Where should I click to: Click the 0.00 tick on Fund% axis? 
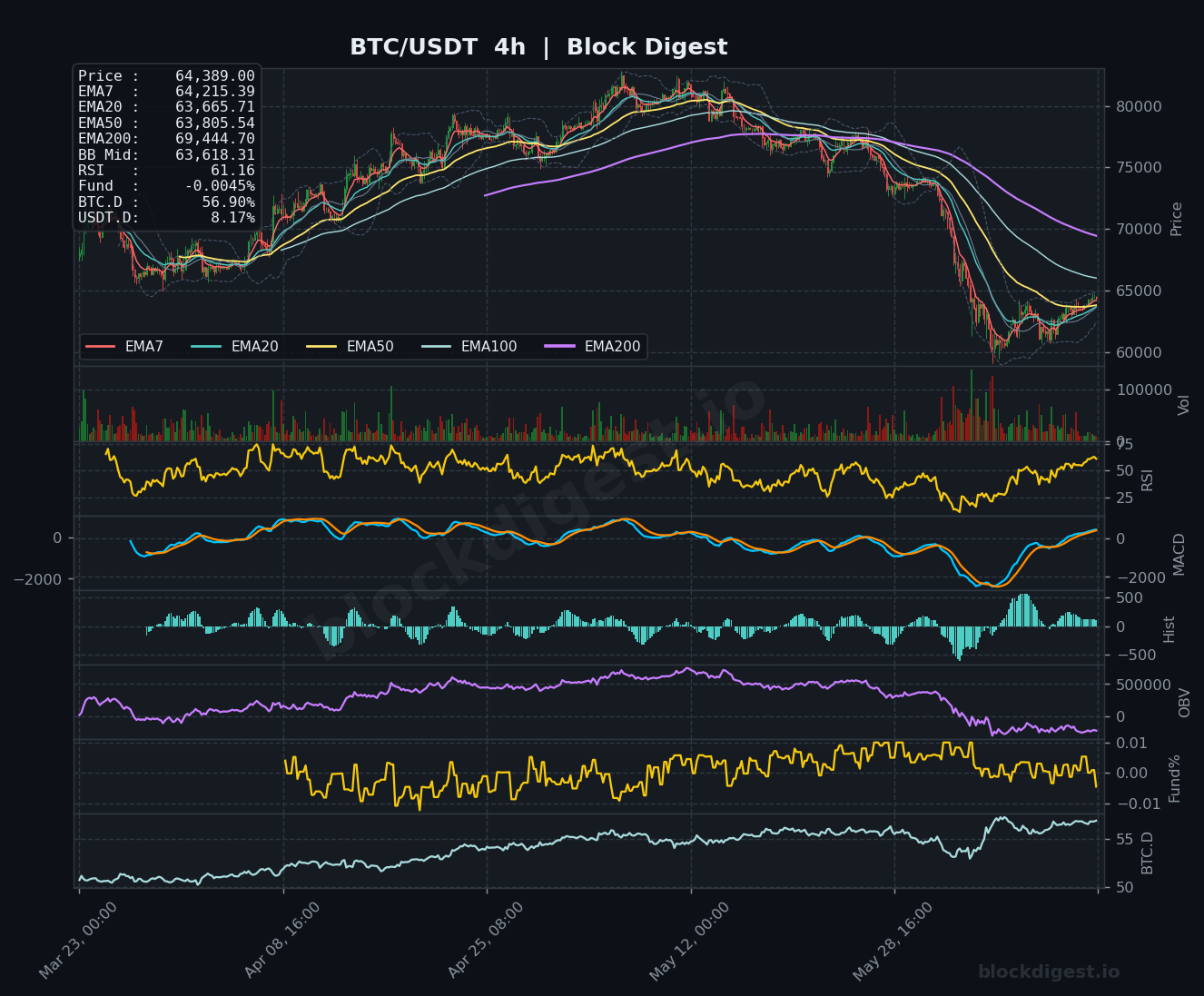1130,774
